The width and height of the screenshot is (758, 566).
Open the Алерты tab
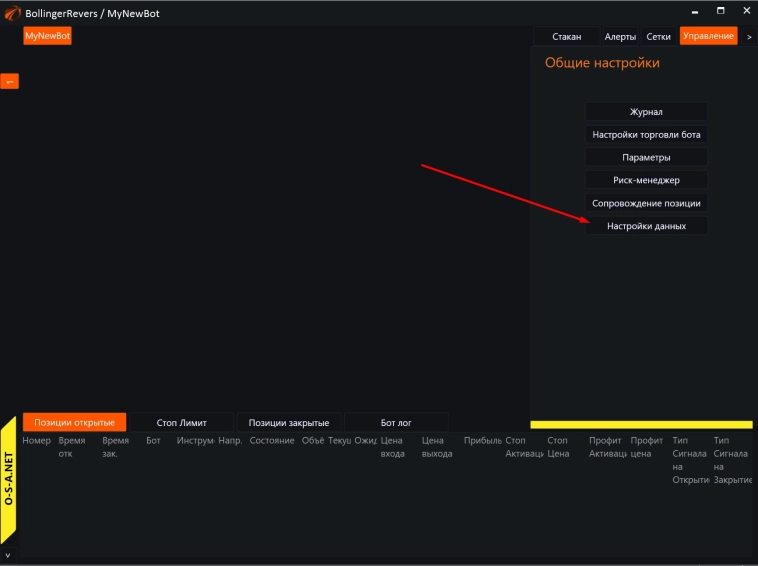619,36
